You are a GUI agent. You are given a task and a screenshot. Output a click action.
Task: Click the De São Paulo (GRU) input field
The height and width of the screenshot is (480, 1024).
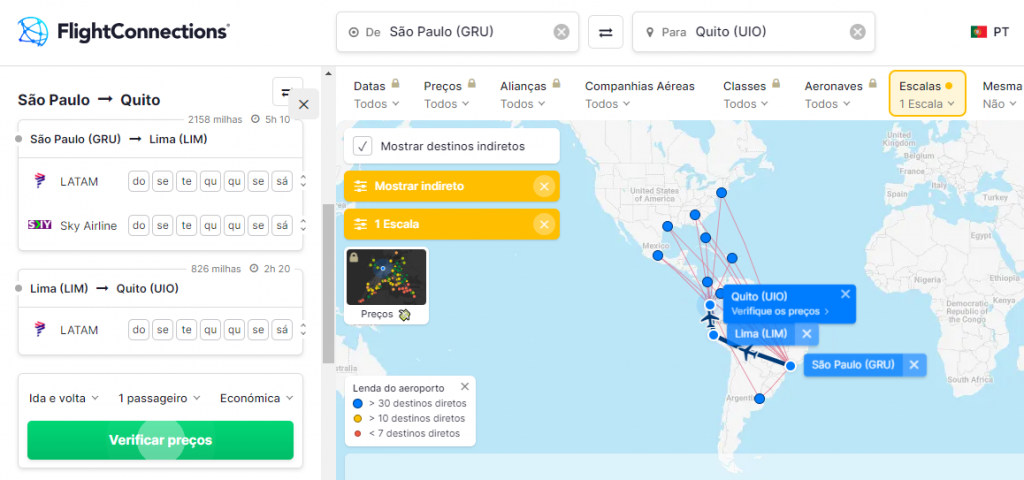[457, 32]
